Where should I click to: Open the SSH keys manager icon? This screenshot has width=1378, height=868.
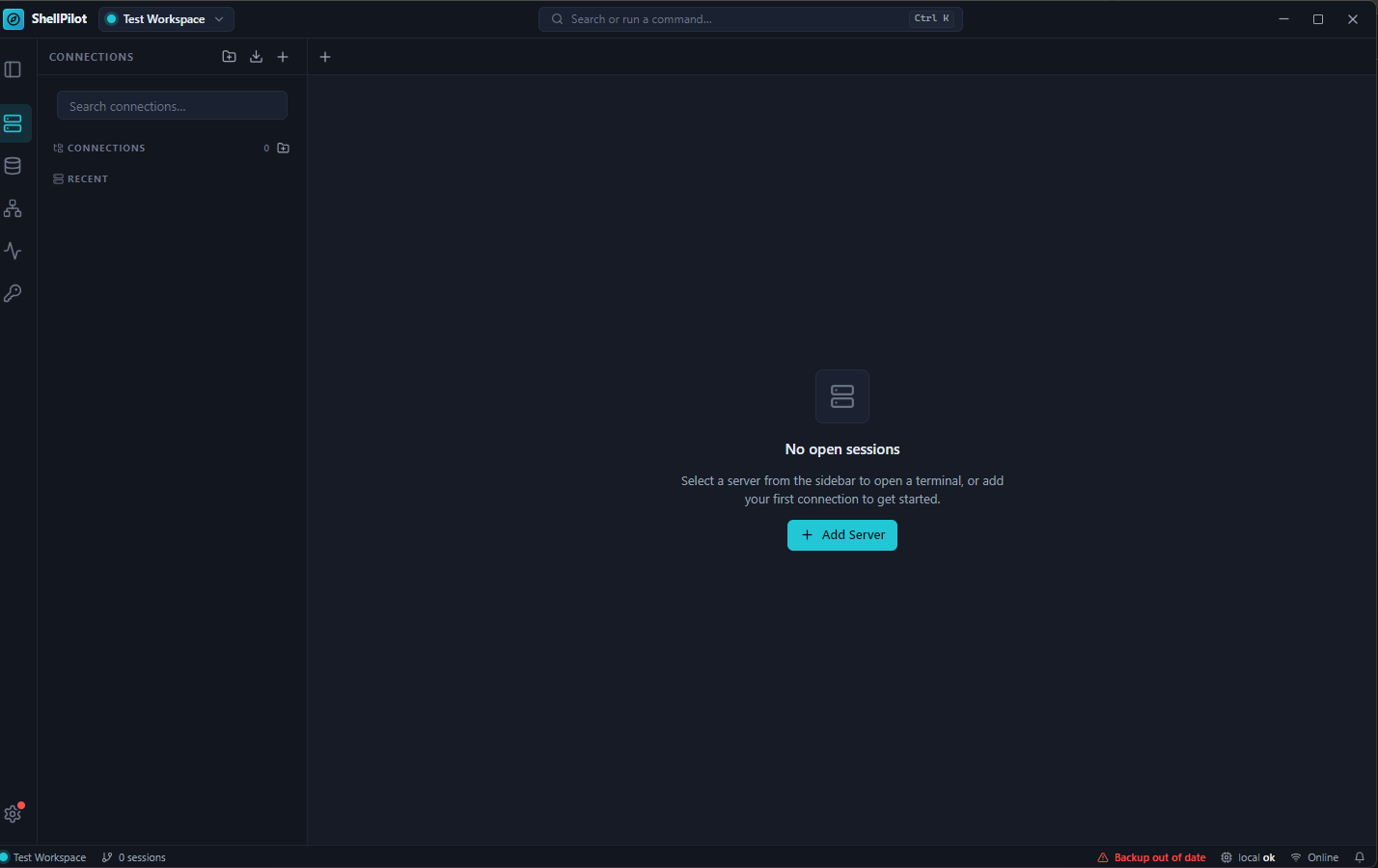point(13,293)
